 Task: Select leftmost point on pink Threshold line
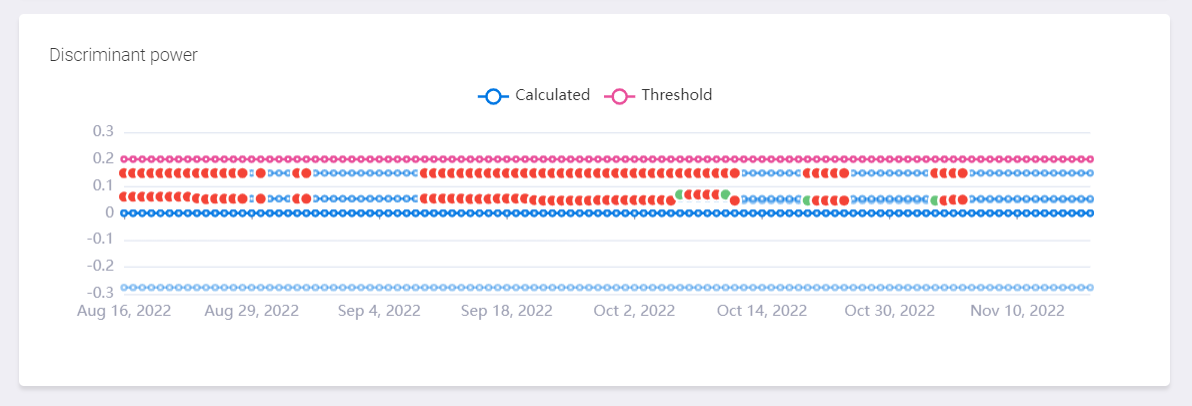tap(124, 159)
